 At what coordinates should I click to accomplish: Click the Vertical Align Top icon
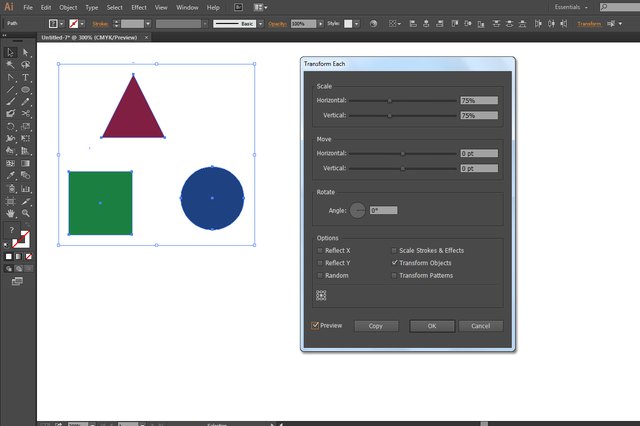[x=455, y=24]
